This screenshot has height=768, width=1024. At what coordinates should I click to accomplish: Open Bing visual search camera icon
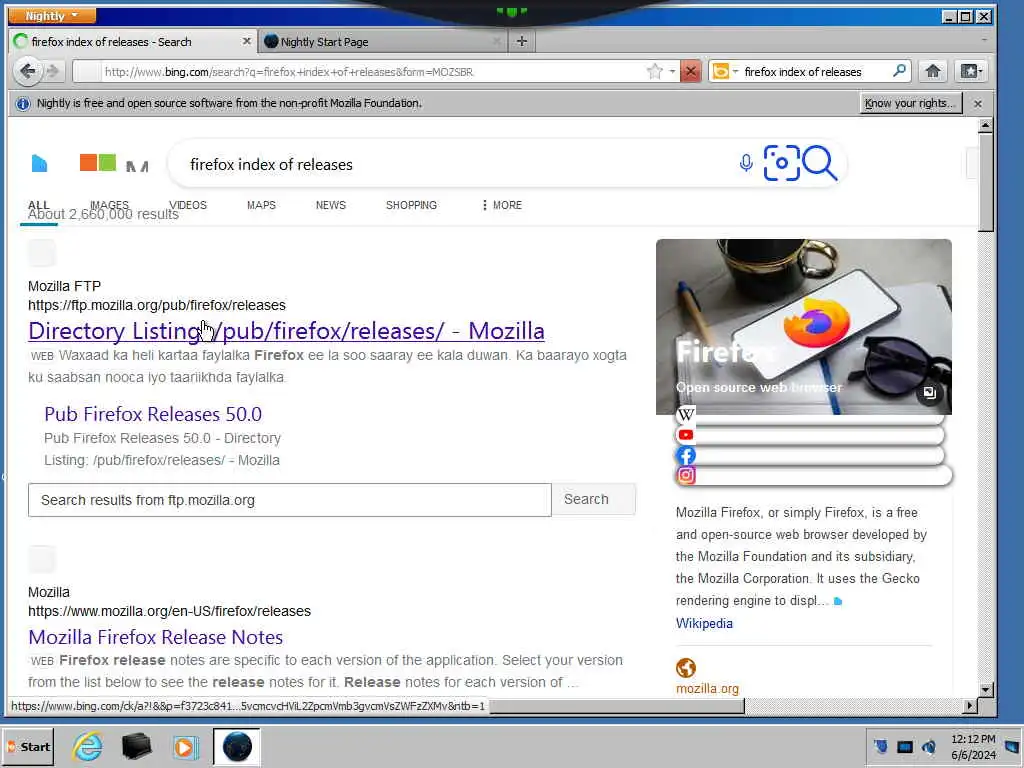pyautogui.click(x=781, y=163)
